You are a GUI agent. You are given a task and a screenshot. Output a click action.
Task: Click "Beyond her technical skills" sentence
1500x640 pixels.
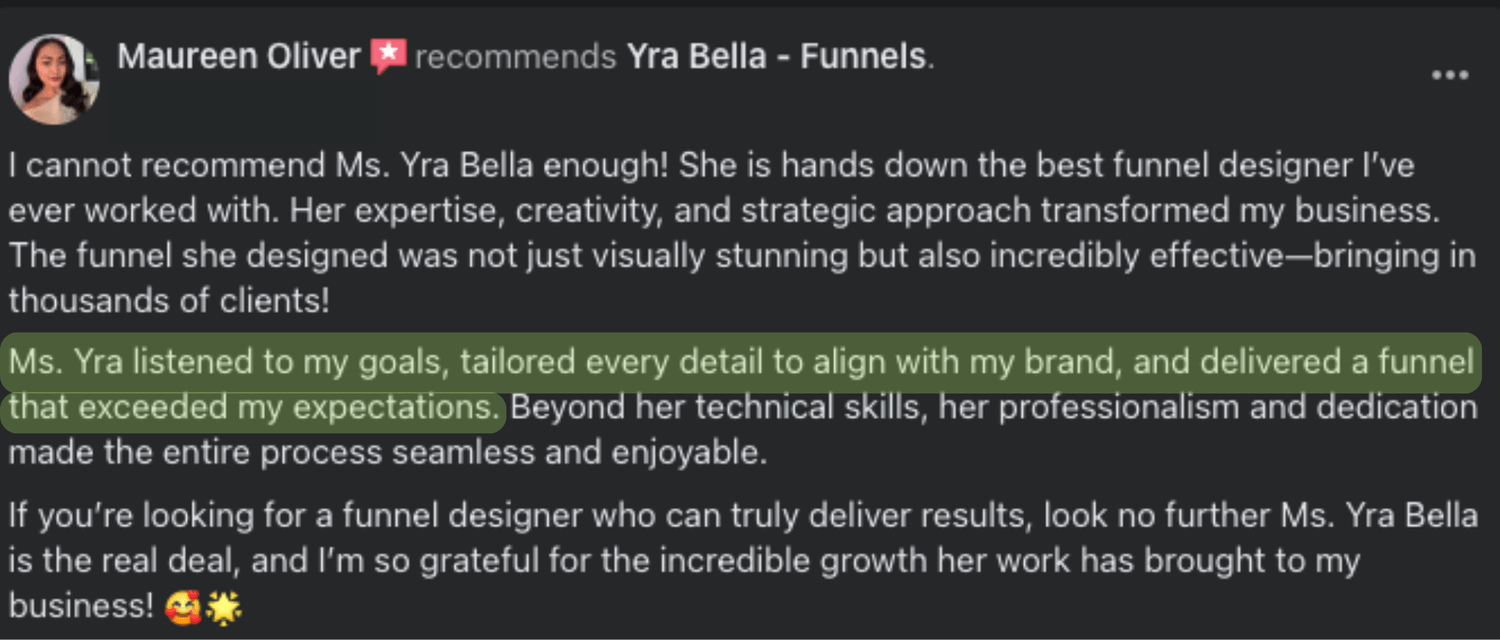pos(993,407)
